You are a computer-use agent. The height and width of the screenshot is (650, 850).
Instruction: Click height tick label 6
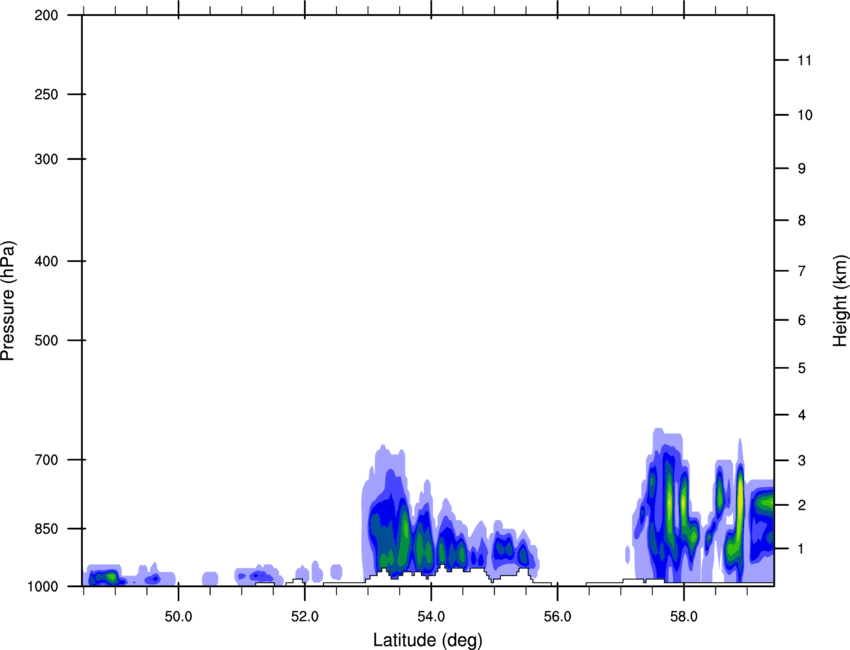(802, 320)
